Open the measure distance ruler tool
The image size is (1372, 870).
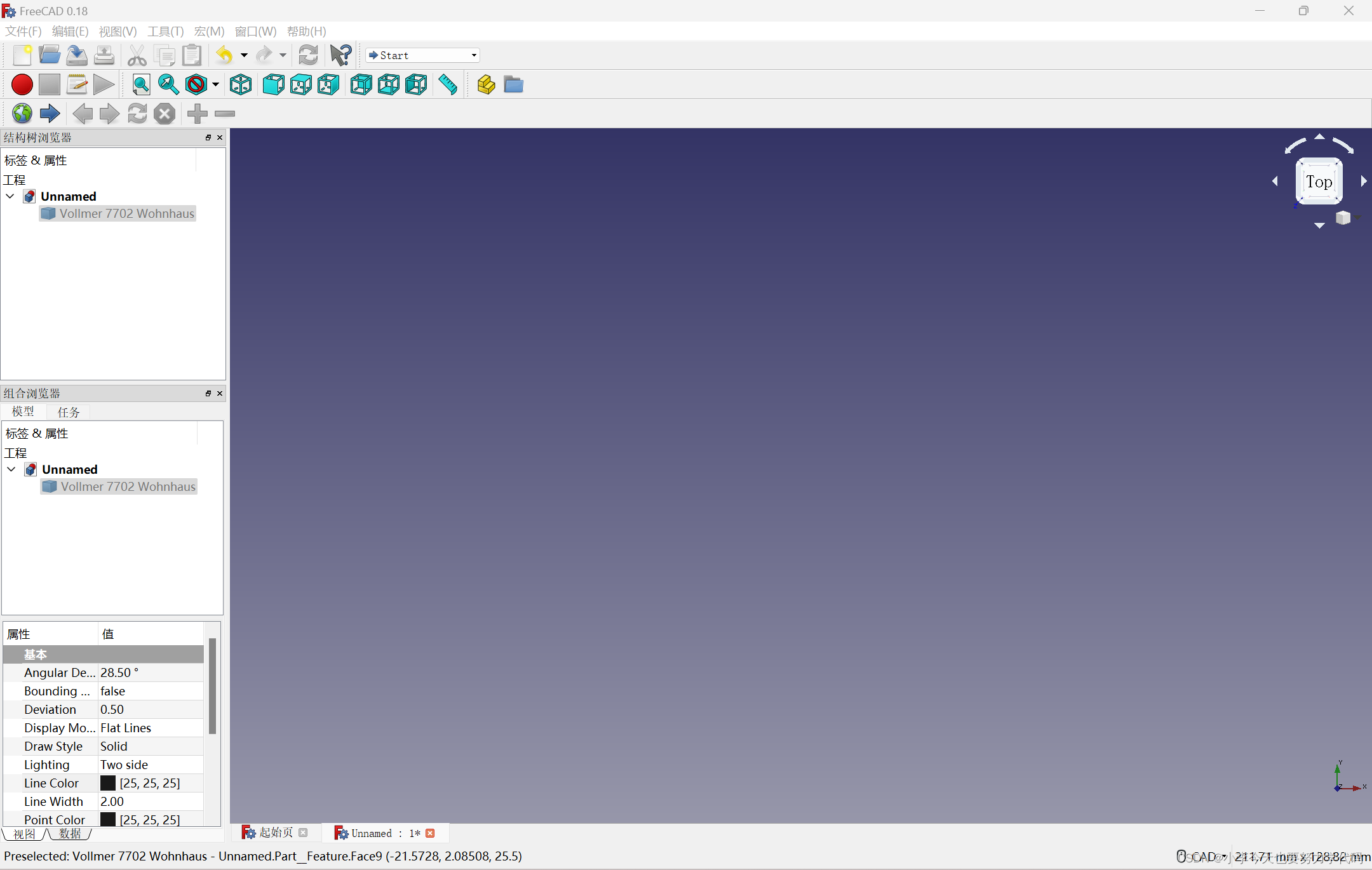448,84
